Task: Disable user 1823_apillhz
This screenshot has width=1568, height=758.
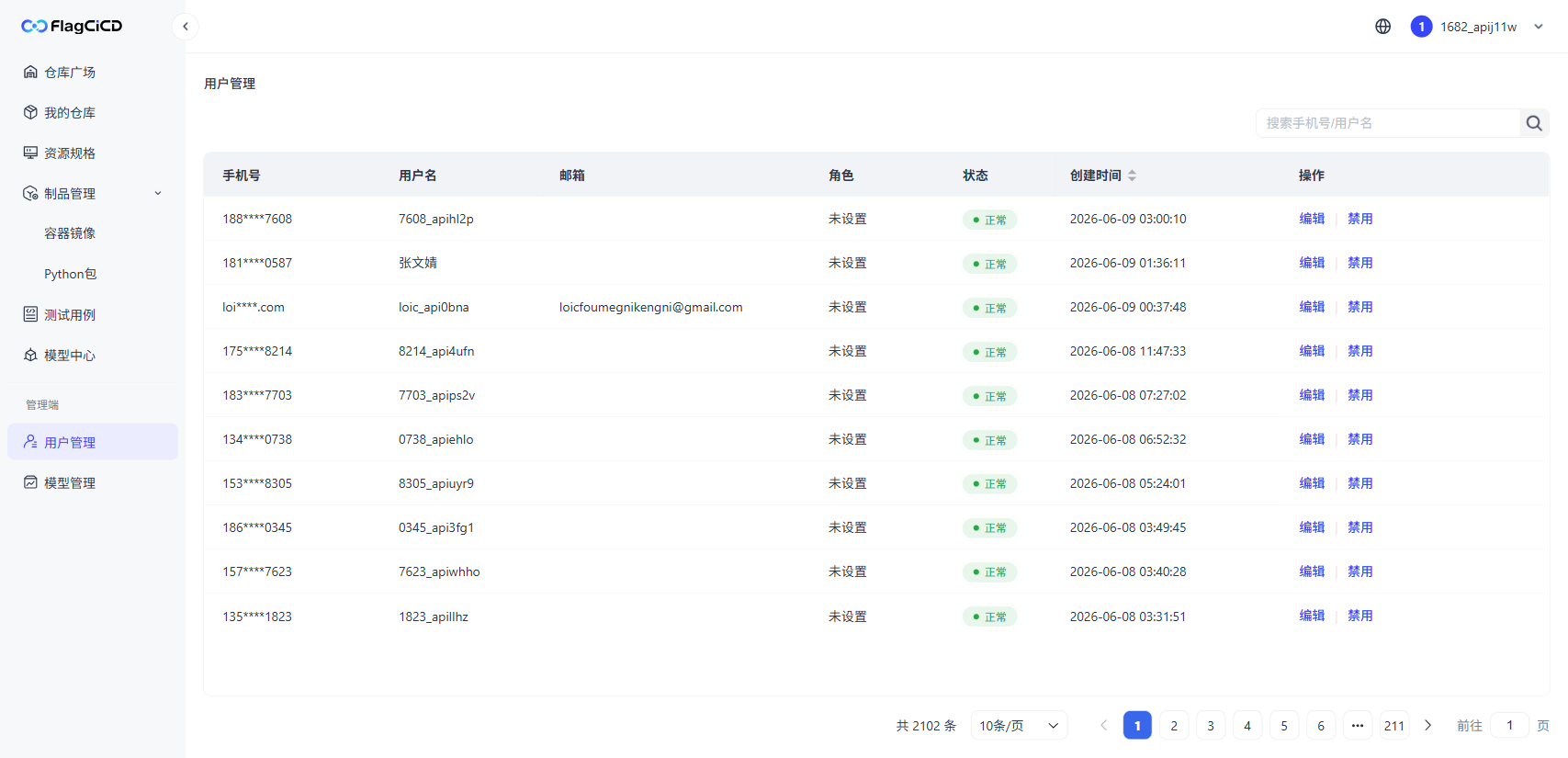Action: [x=1360, y=616]
